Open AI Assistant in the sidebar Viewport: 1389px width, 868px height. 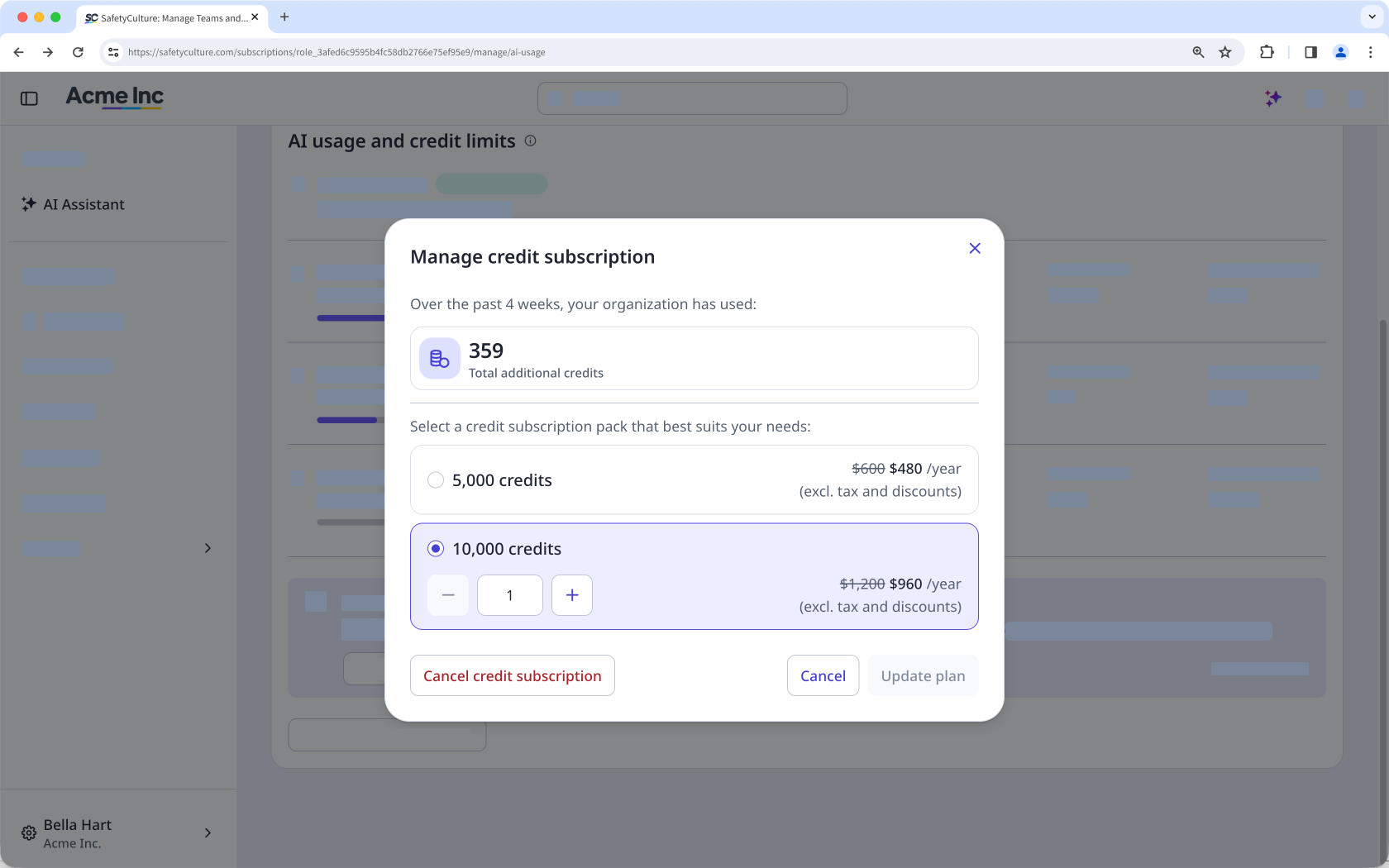point(74,204)
